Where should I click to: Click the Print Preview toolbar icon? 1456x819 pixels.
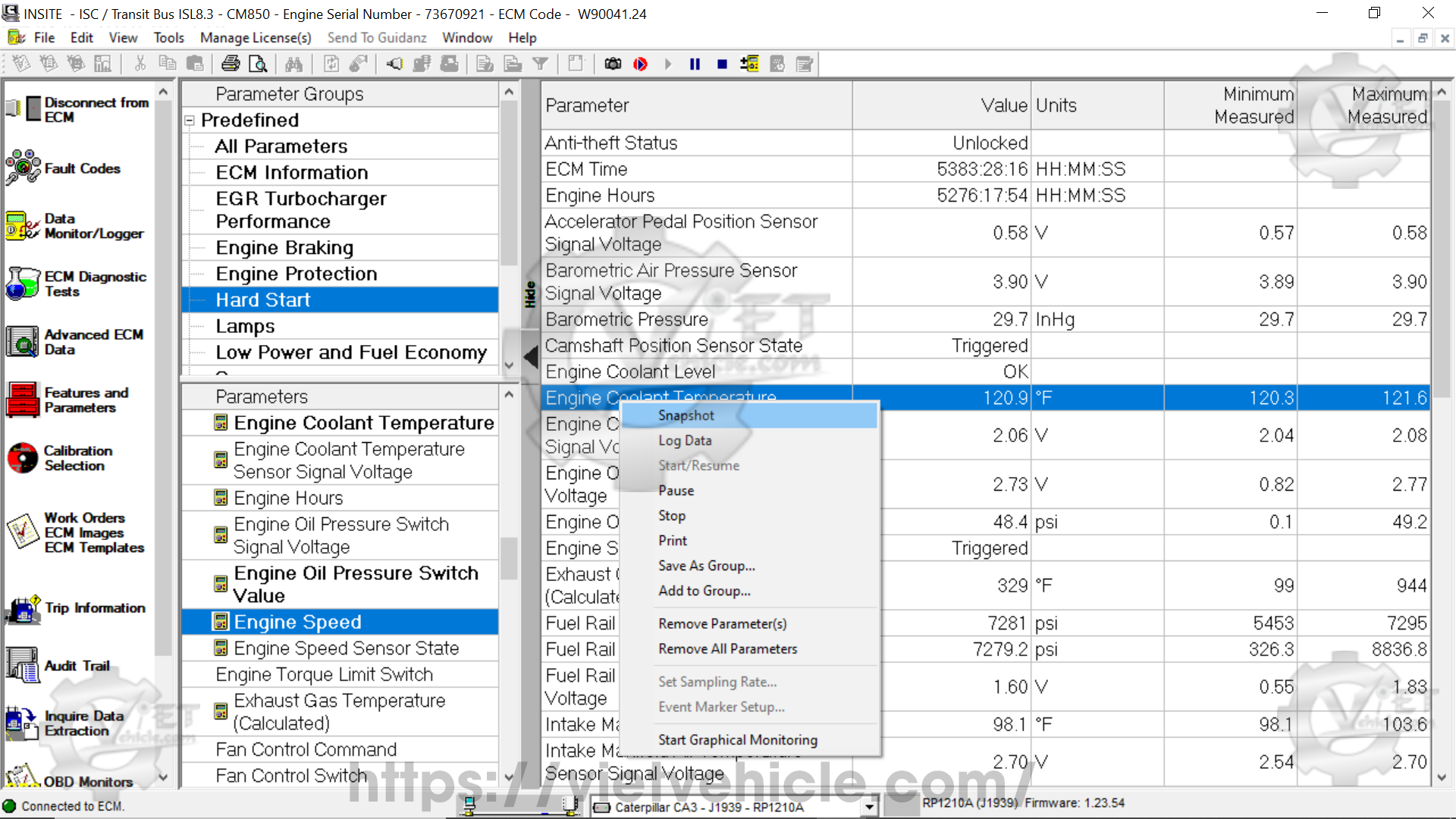point(258,64)
